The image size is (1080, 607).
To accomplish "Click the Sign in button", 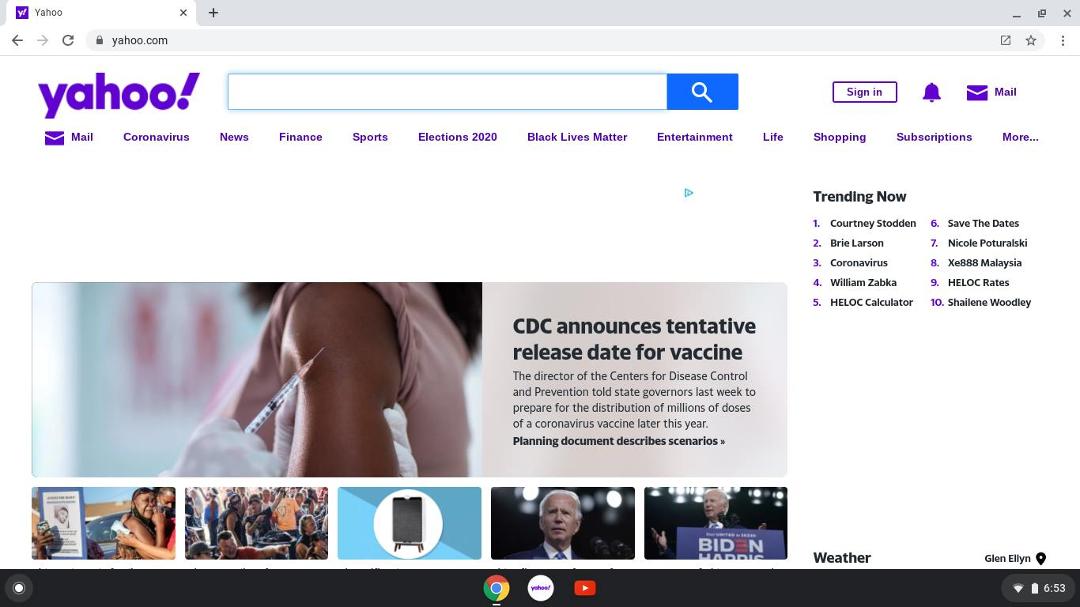I will point(864,92).
